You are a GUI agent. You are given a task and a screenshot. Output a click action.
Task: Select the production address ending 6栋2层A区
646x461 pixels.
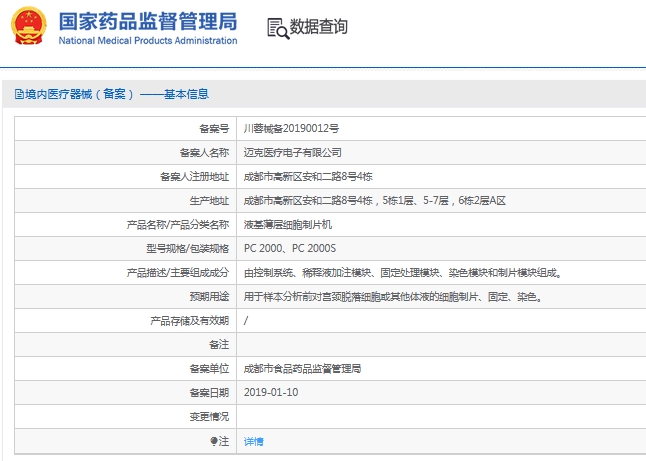click(374, 201)
